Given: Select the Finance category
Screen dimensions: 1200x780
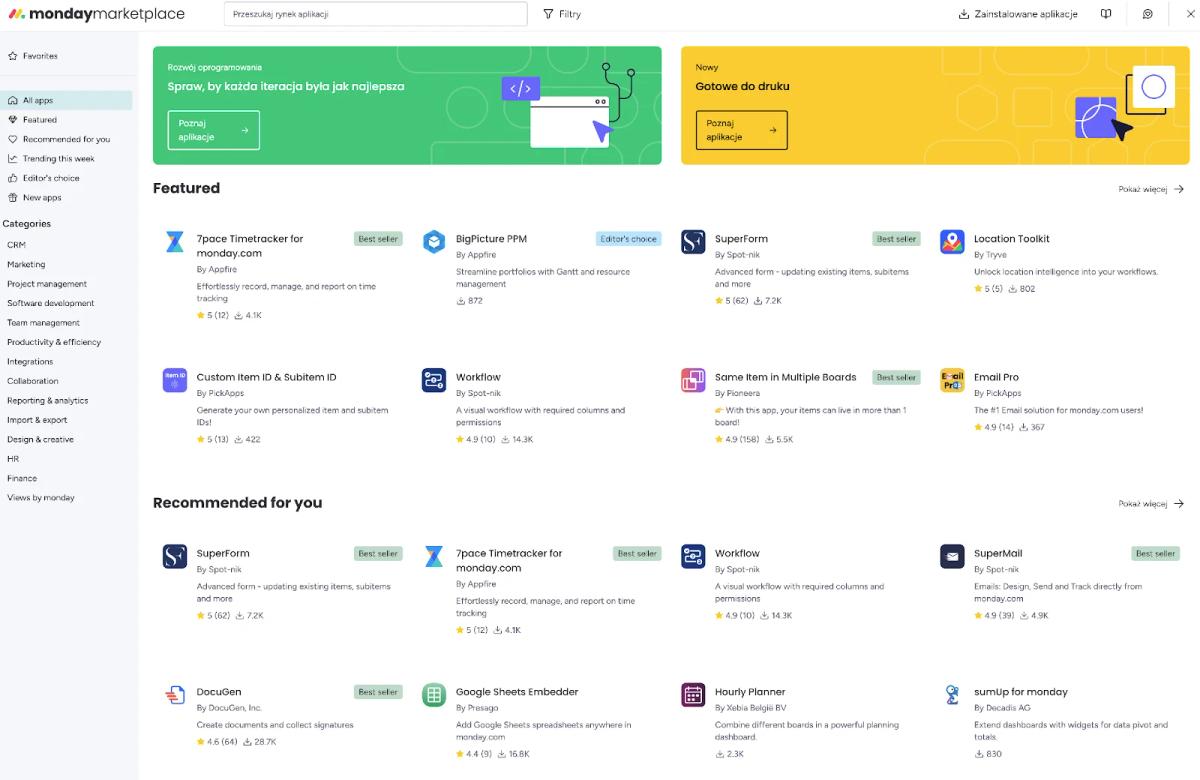Looking at the screenshot, I should (22, 478).
